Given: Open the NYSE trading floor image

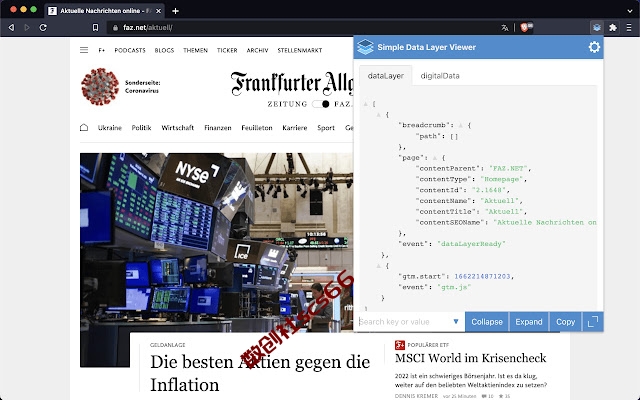Looking at the screenshot, I should tap(217, 242).
